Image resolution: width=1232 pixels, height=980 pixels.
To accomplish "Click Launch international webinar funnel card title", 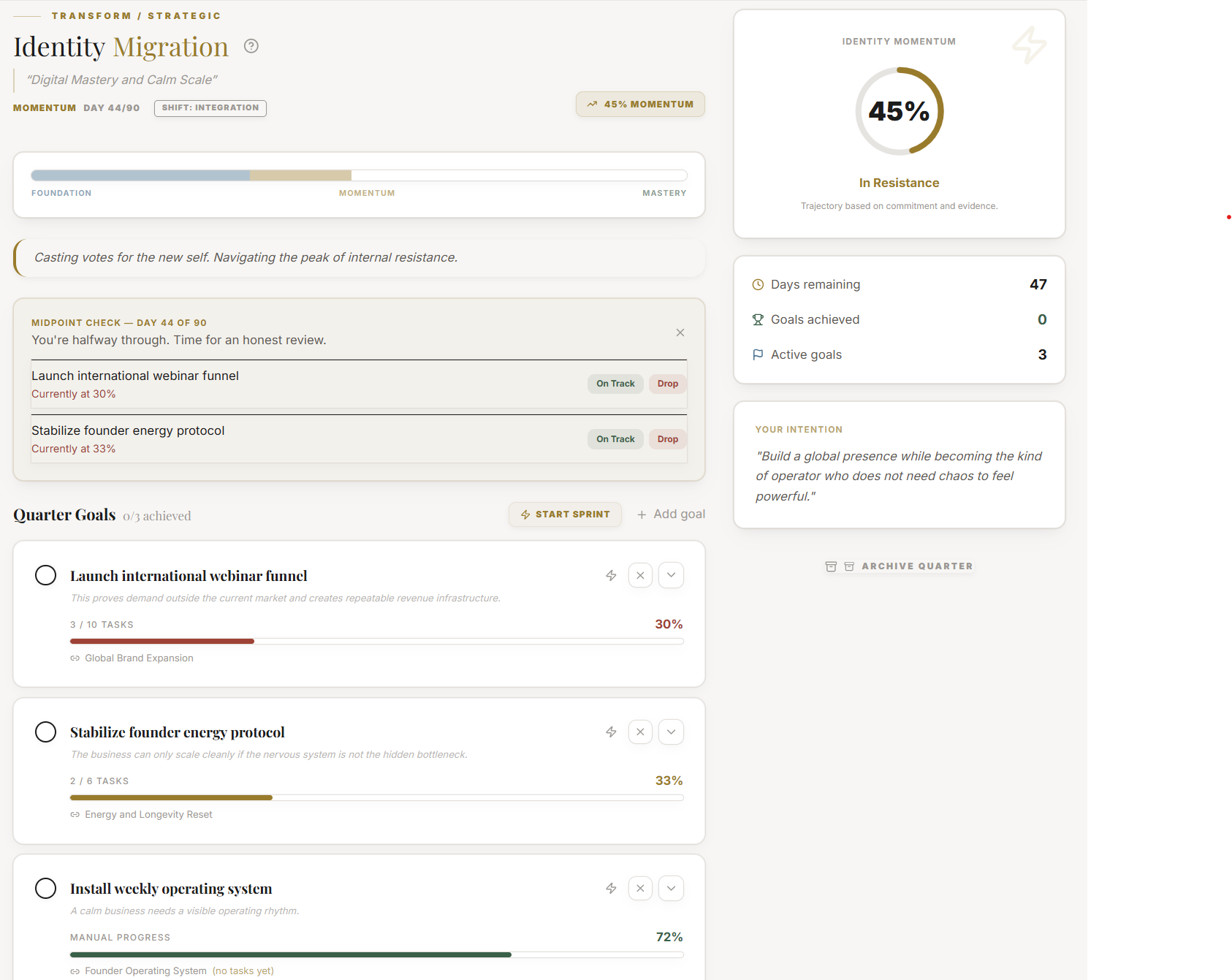I will [x=189, y=576].
